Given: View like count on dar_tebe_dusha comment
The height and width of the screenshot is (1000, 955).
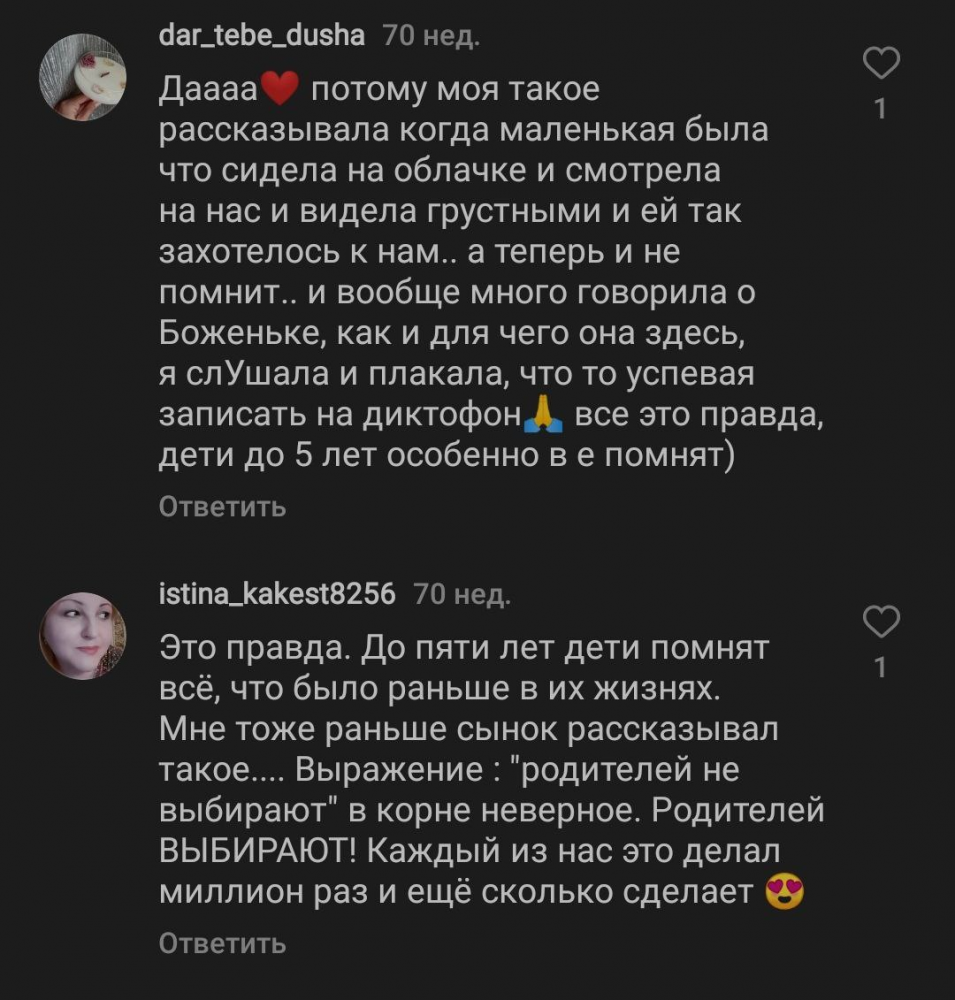Looking at the screenshot, I should (x=880, y=110).
